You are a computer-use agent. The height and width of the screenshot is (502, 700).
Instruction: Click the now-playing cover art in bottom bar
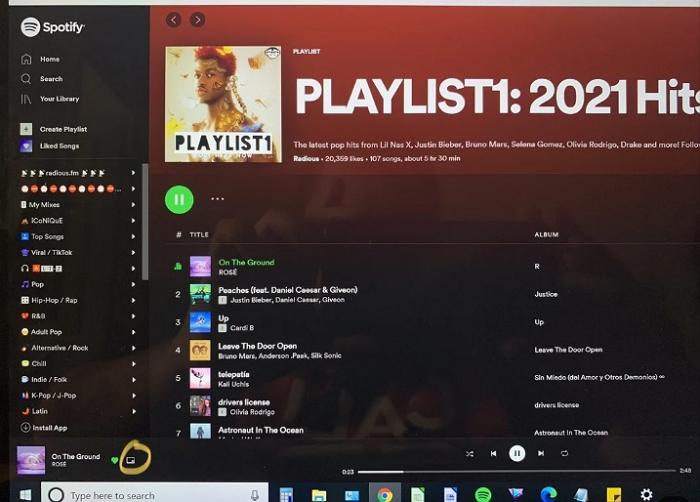click(x=31, y=460)
